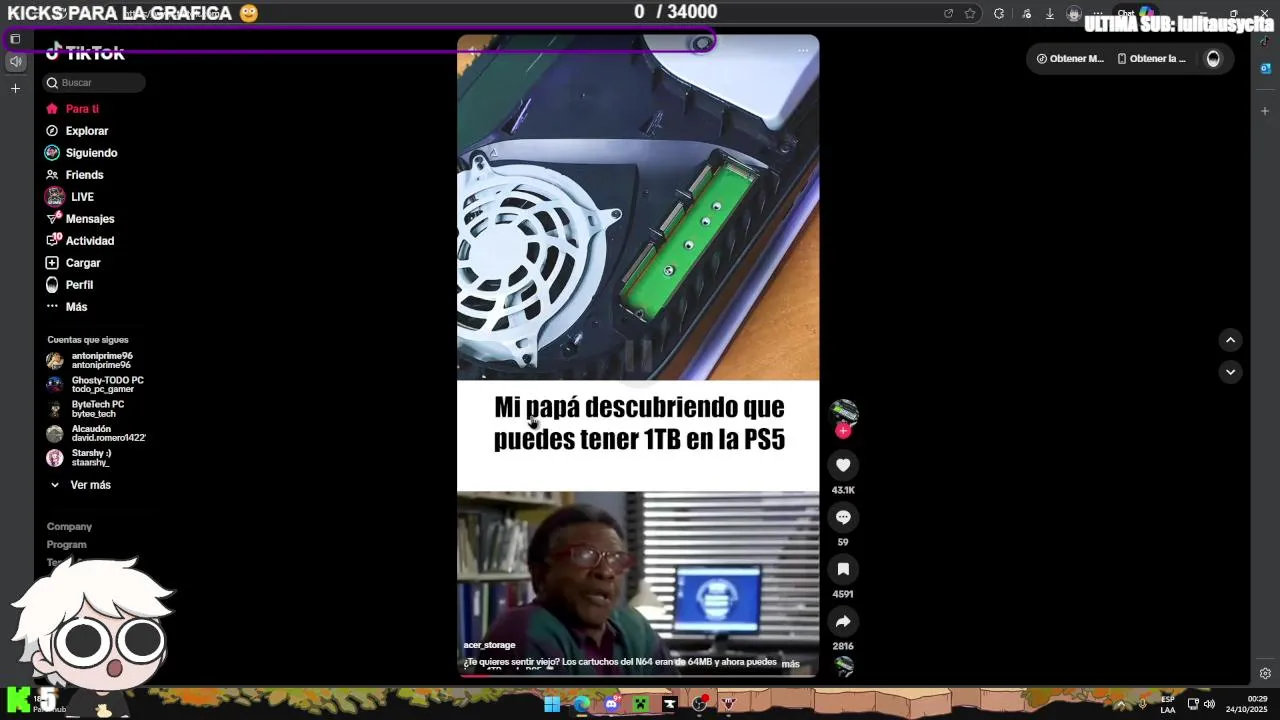
Task: Open Mensajes inbox
Action: (x=80, y=219)
